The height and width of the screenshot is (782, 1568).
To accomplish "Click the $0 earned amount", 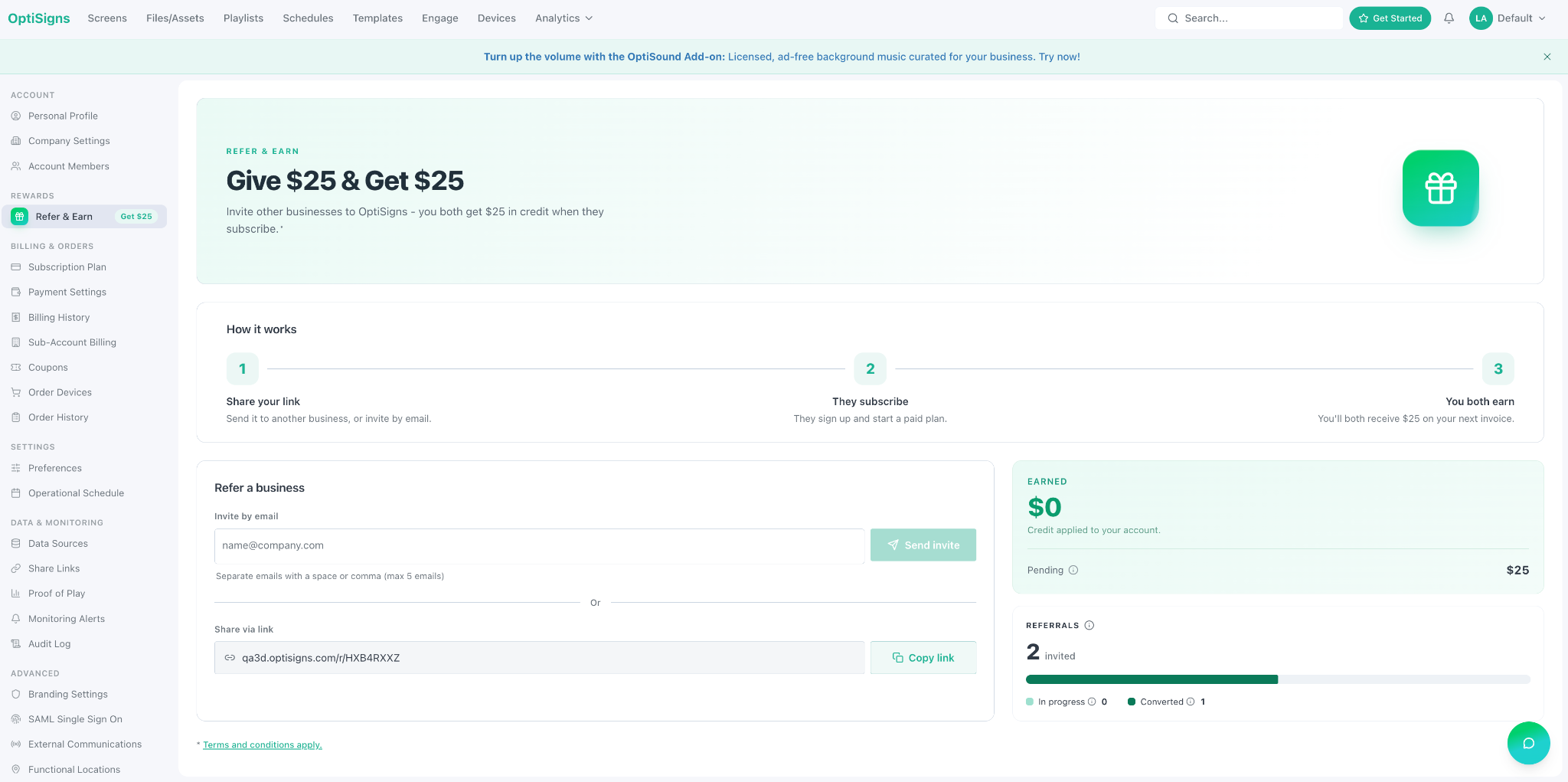I will tap(1044, 507).
